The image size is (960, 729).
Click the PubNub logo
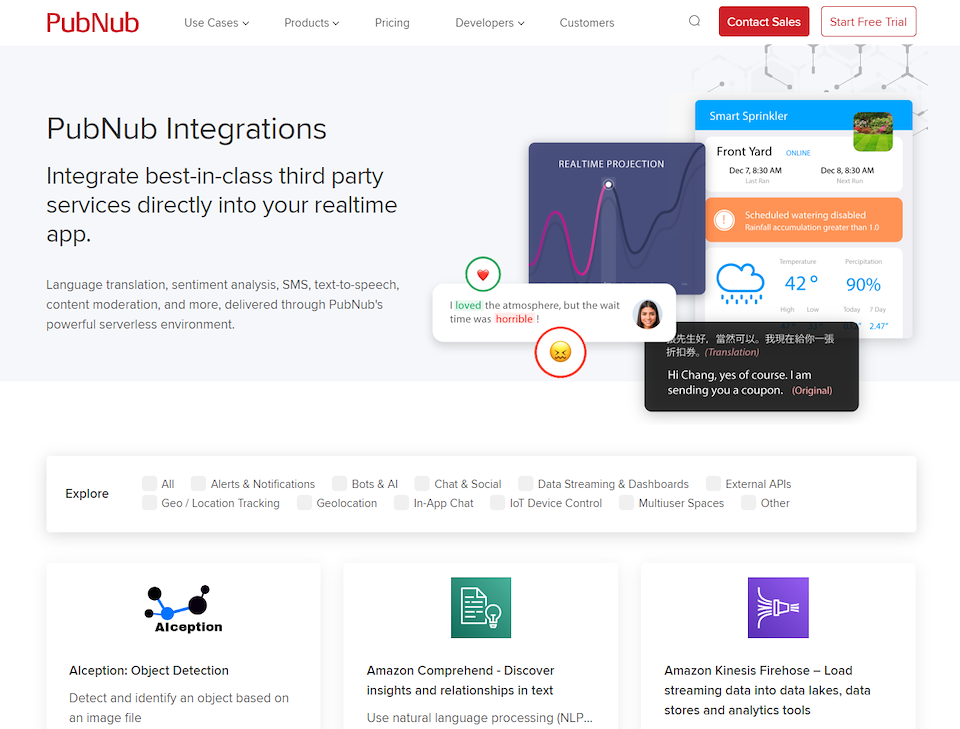click(93, 22)
